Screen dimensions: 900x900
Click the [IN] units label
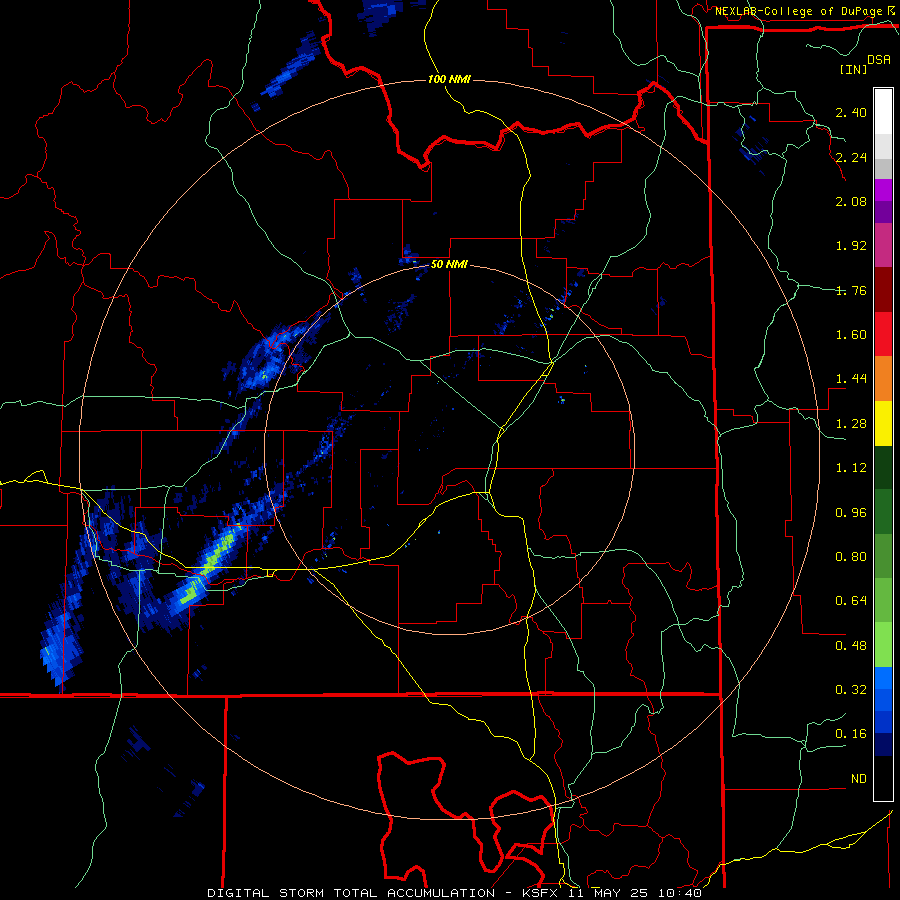pos(853,69)
